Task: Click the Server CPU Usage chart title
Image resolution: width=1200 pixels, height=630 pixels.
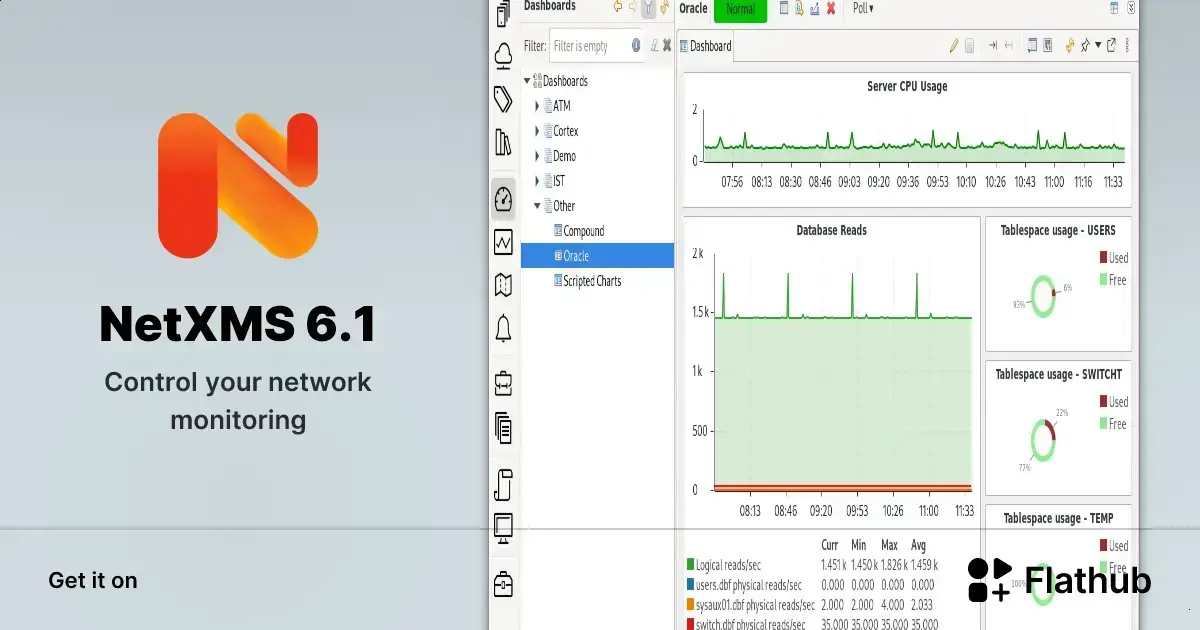Action: coord(907,87)
